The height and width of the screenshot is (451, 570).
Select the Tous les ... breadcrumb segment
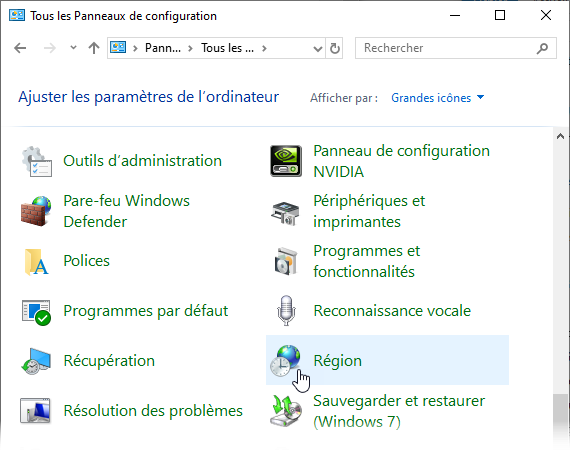point(228,48)
